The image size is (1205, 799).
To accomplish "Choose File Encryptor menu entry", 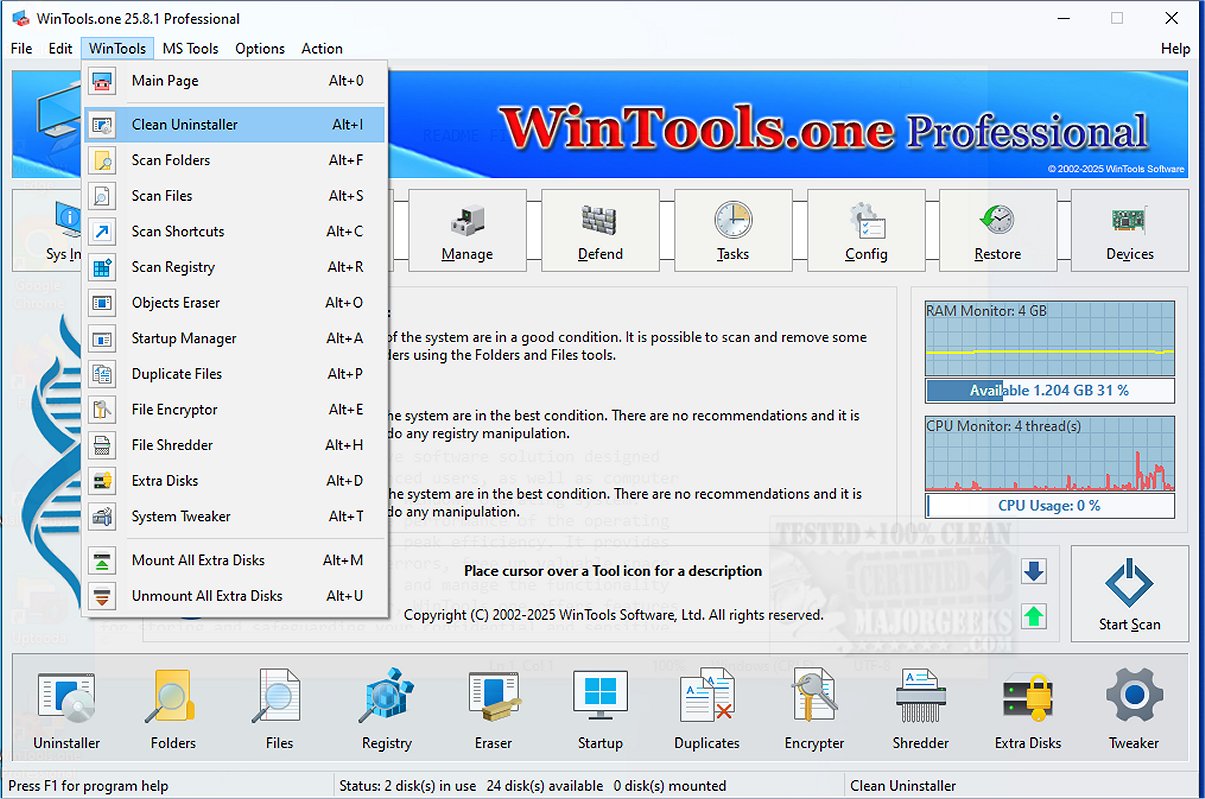I will coord(235,409).
